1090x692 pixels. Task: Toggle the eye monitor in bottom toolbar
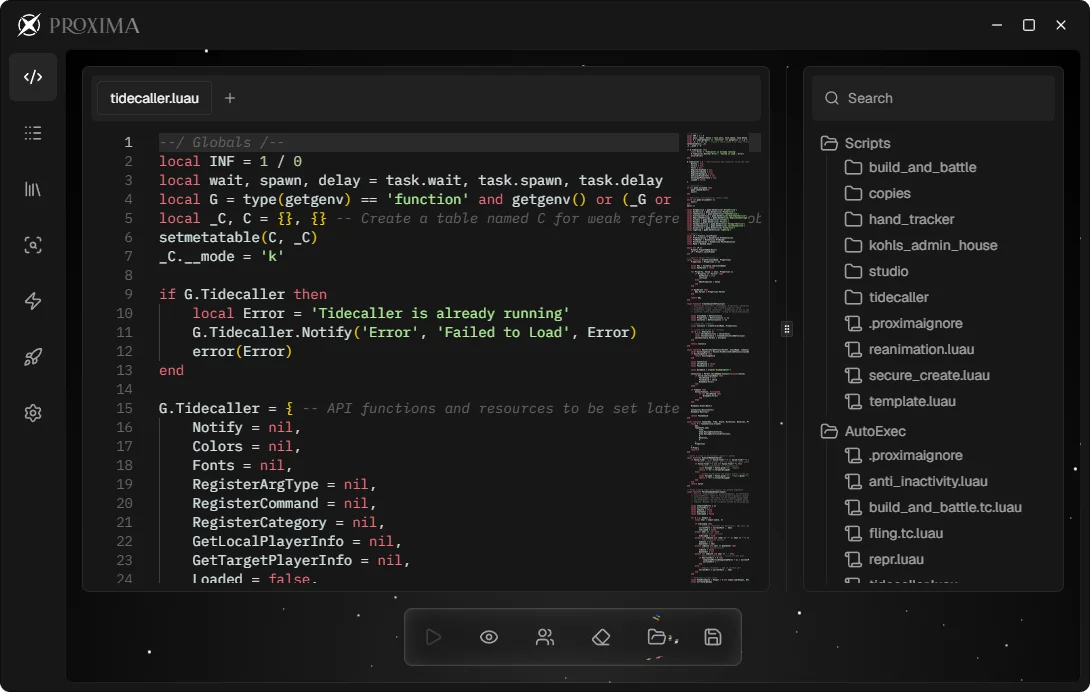(489, 637)
